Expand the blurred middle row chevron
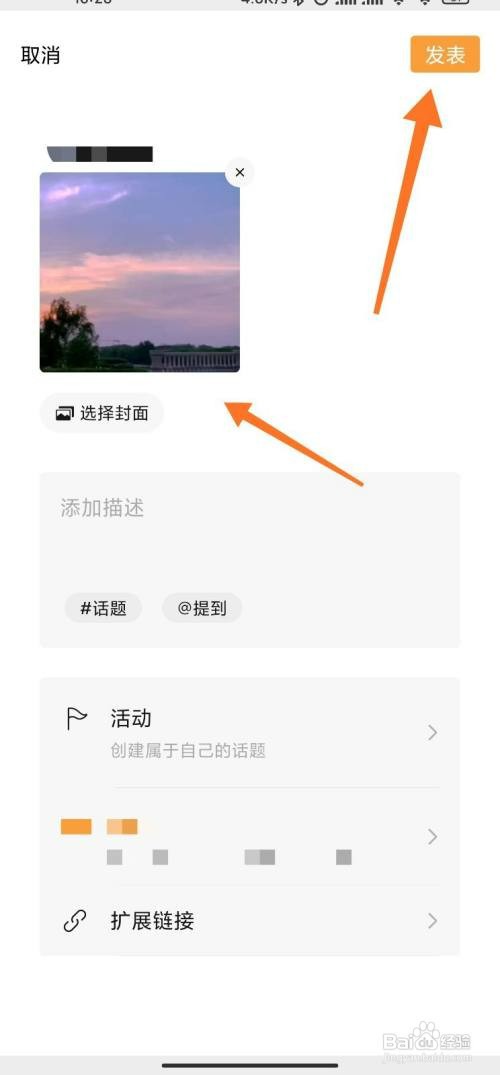Image resolution: width=500 pixels, height=1075 pixels. pos(433,836)
